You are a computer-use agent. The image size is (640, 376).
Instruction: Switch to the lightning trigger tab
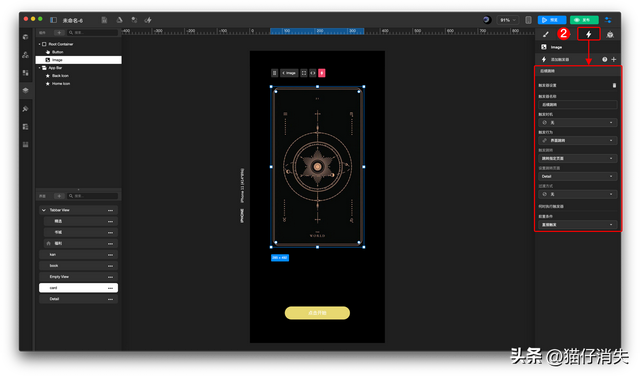click(589, 34)
